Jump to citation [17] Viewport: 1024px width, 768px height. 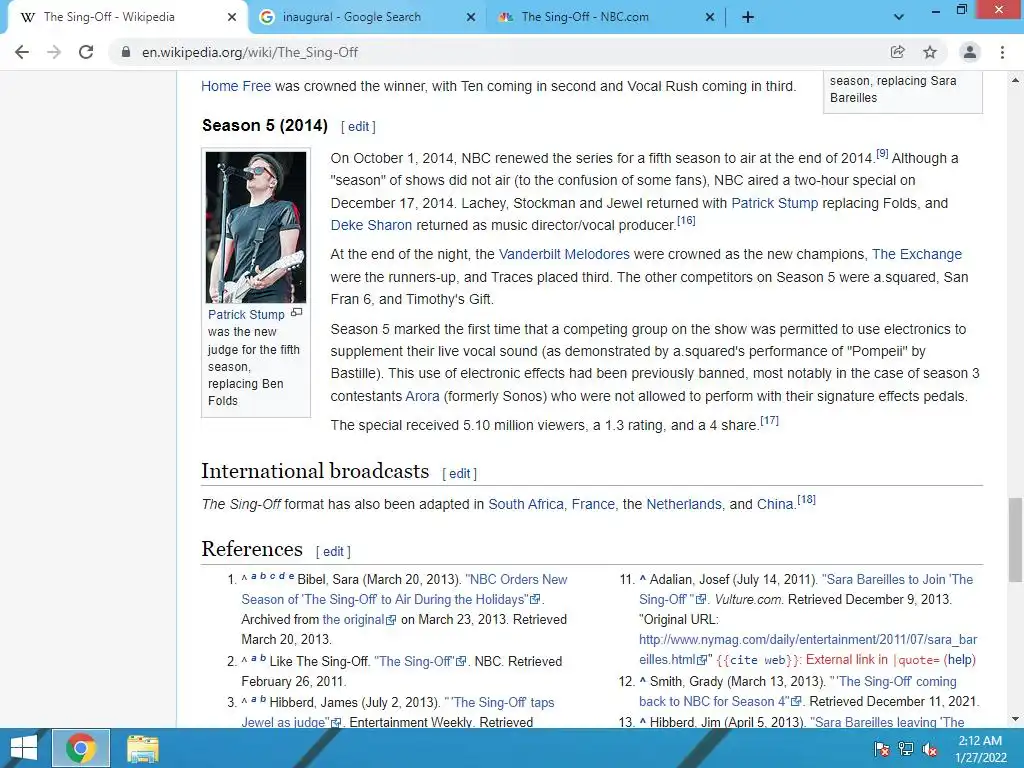pyautogui.click(x=769, y=421)
